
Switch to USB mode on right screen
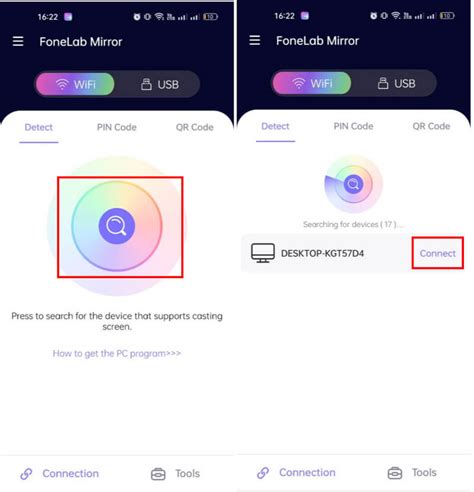[396, 83]
